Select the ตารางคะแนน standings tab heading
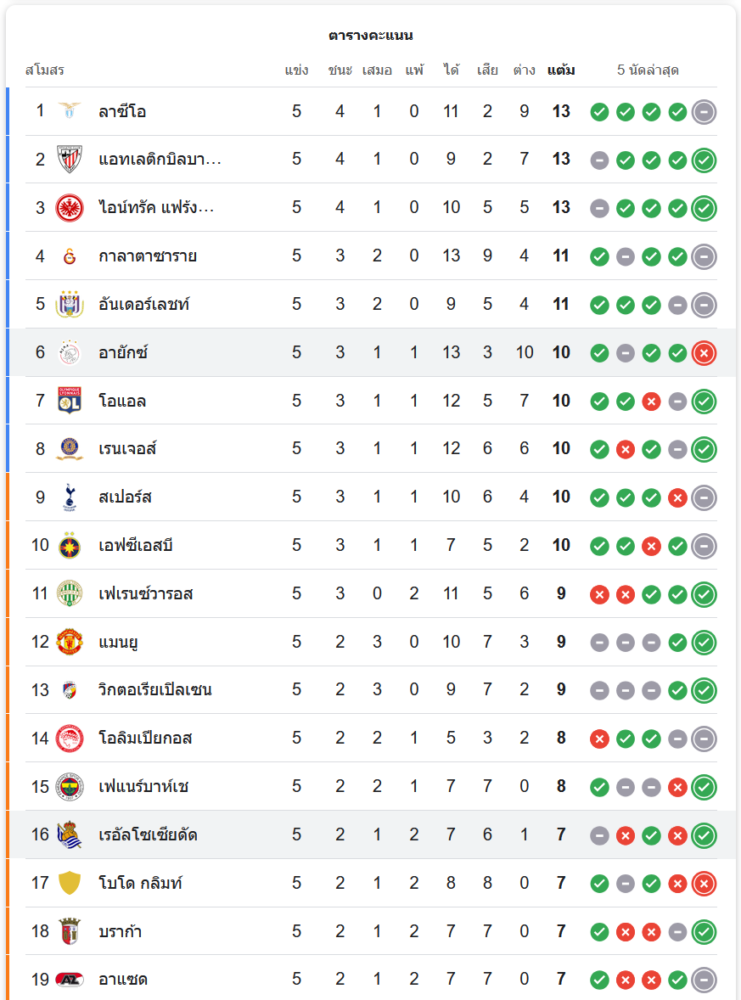This screenshot has width=741, height=1000. click(370, 36)
